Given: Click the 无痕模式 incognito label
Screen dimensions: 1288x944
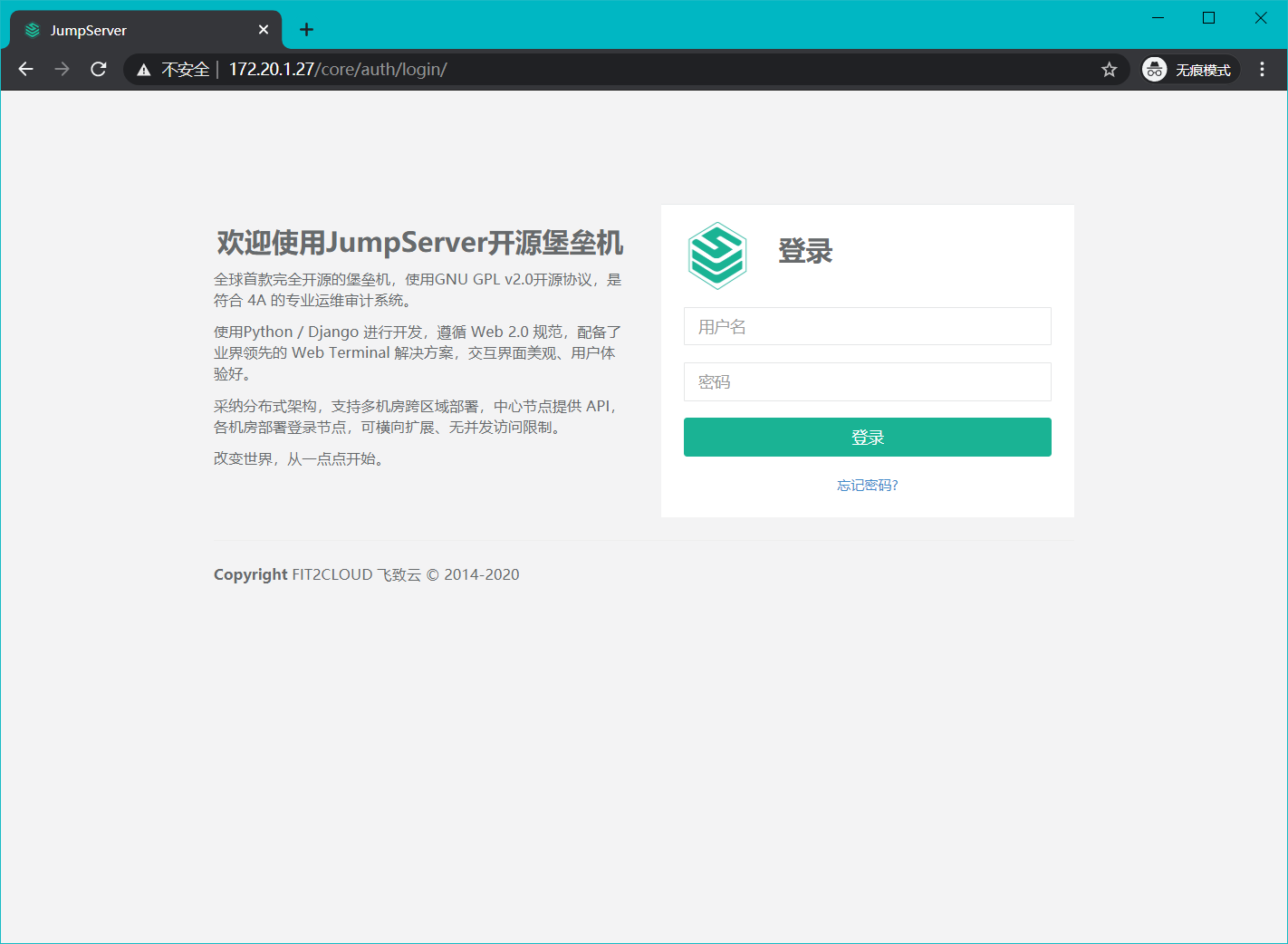Looking at the screenshot, I should pos(1203,70).
